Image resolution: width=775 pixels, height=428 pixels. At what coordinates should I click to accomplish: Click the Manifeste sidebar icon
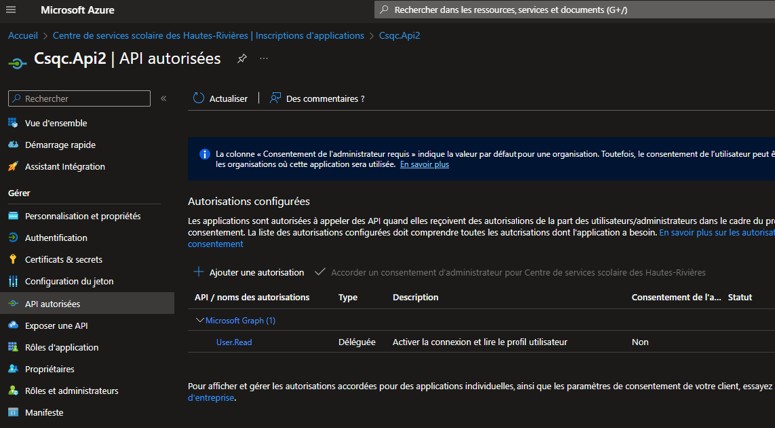[13, 412]
